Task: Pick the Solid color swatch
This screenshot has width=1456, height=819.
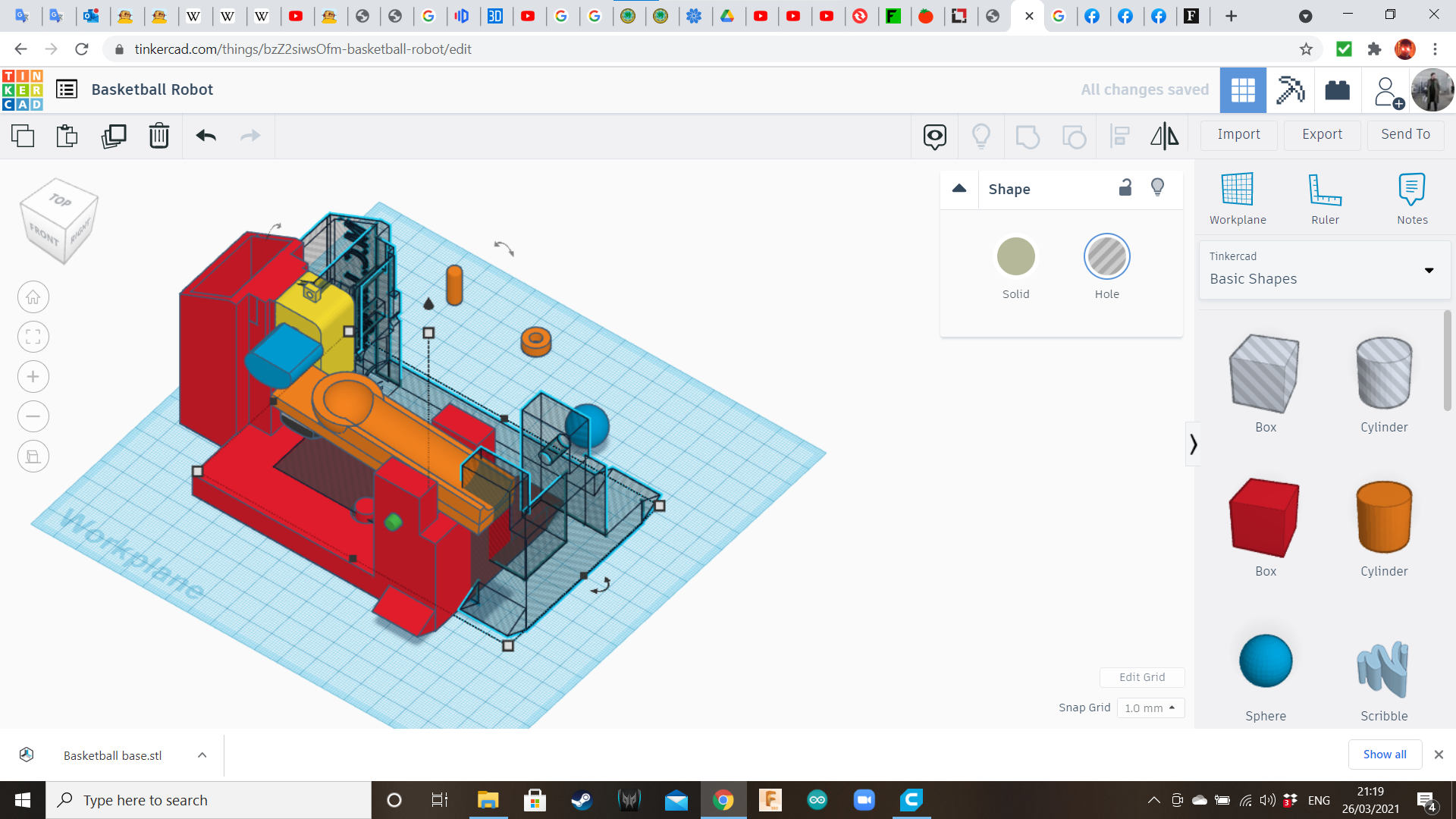Action: 1015,257
